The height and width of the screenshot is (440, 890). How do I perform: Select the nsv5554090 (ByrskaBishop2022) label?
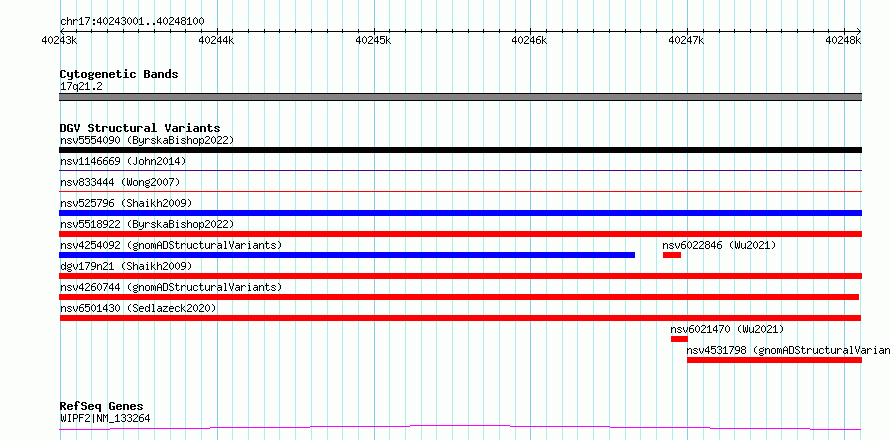pos(147,140)
